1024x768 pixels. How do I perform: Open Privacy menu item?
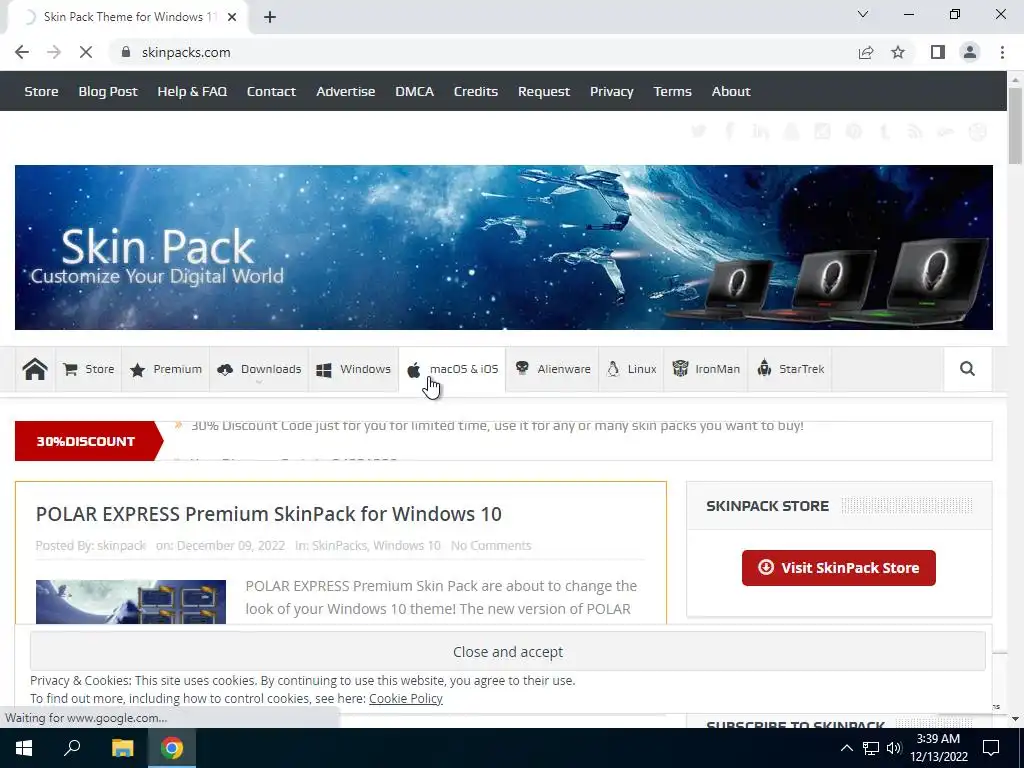tap(611, 91)
